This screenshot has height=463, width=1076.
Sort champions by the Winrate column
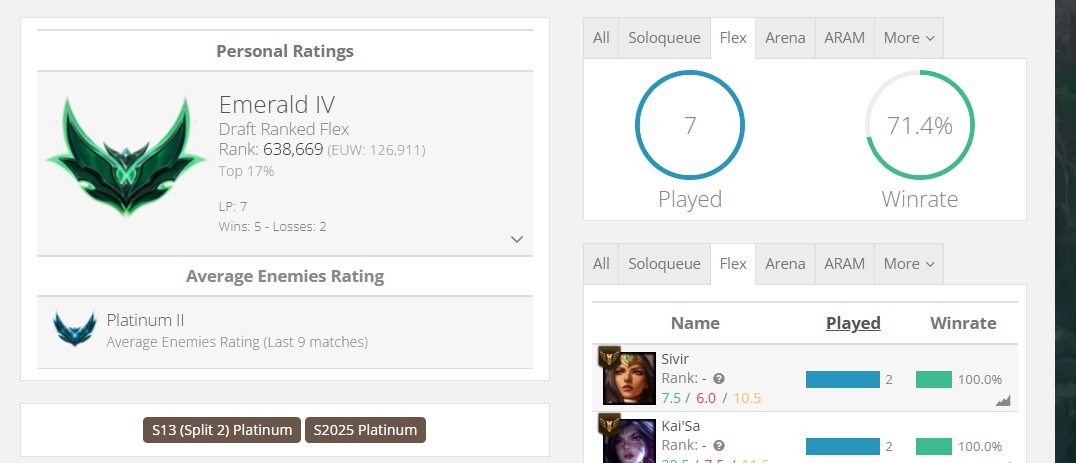(x=963, y=323)
